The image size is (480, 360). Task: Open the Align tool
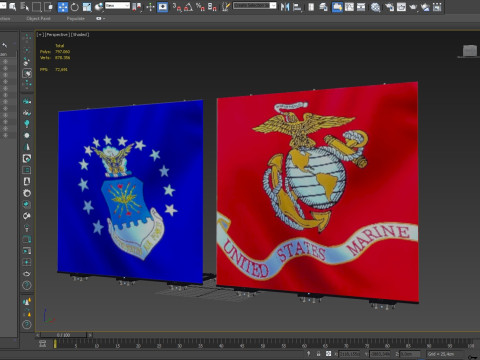point(297,7)
